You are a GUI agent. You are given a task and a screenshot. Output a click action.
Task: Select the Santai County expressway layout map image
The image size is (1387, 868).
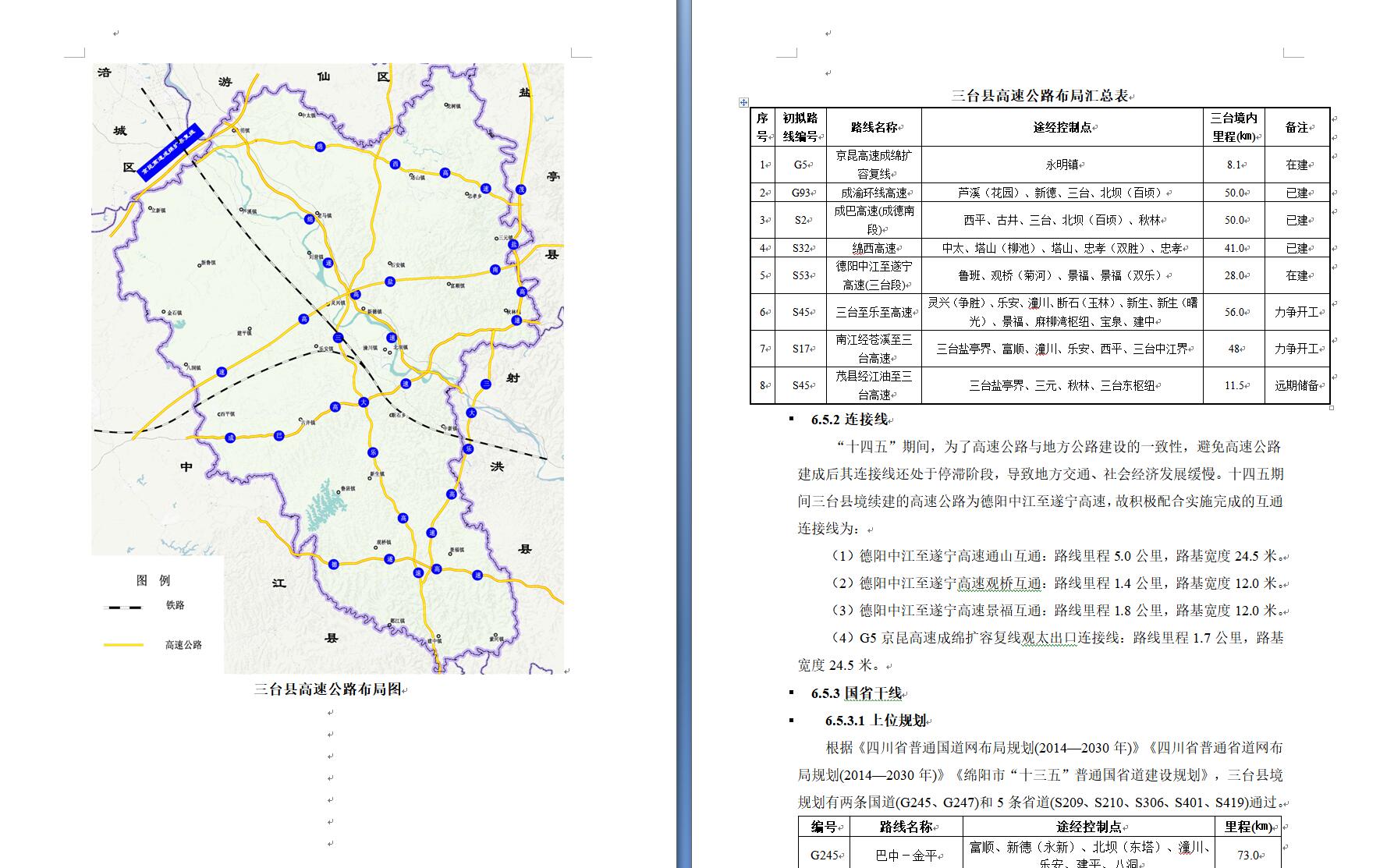328,368
